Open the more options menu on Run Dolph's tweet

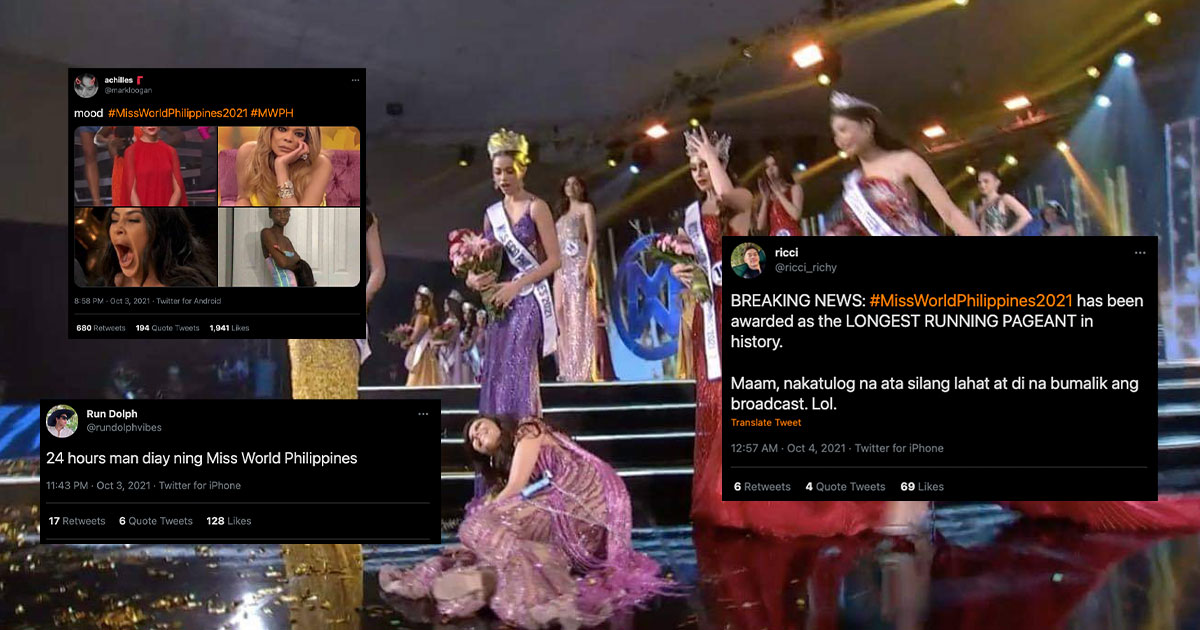424,415
